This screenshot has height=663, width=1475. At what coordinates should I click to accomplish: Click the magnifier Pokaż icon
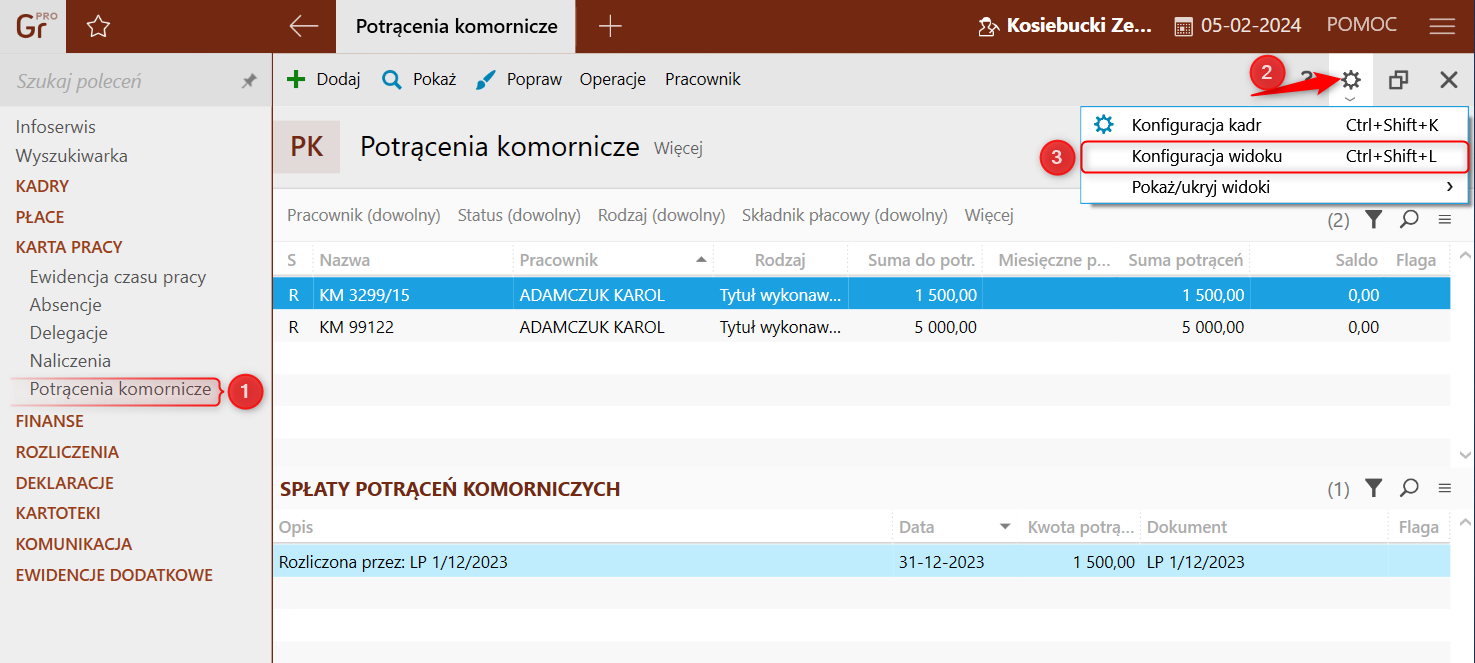coord(392,79)
